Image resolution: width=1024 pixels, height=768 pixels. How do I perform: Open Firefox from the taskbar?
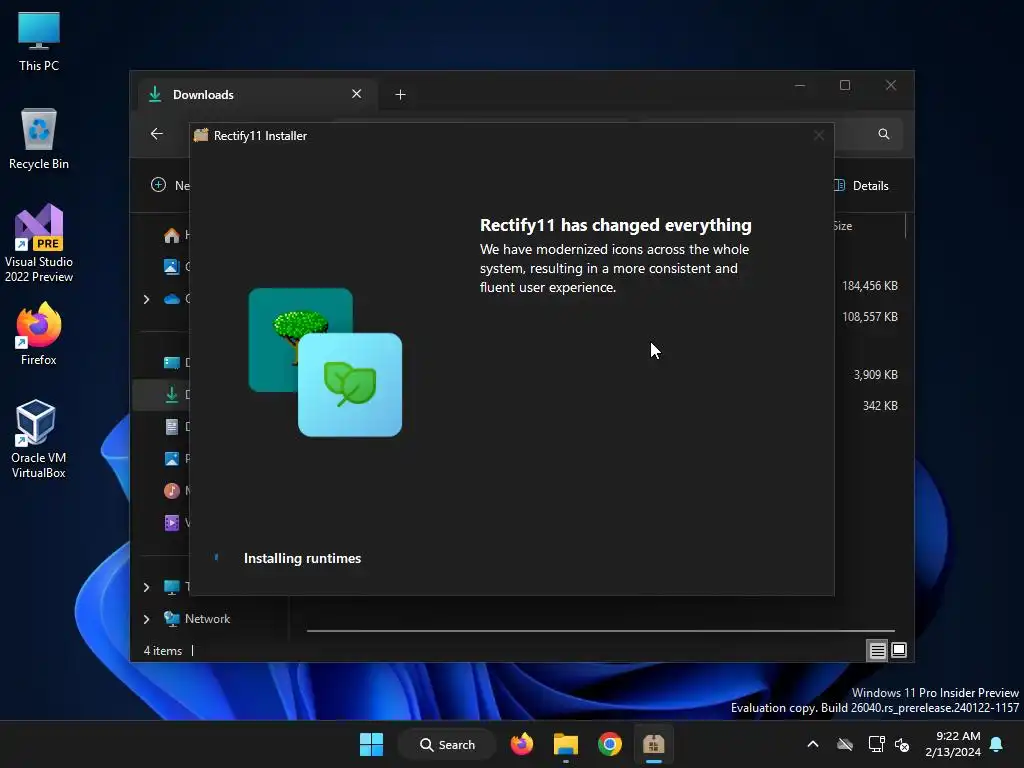522,744
